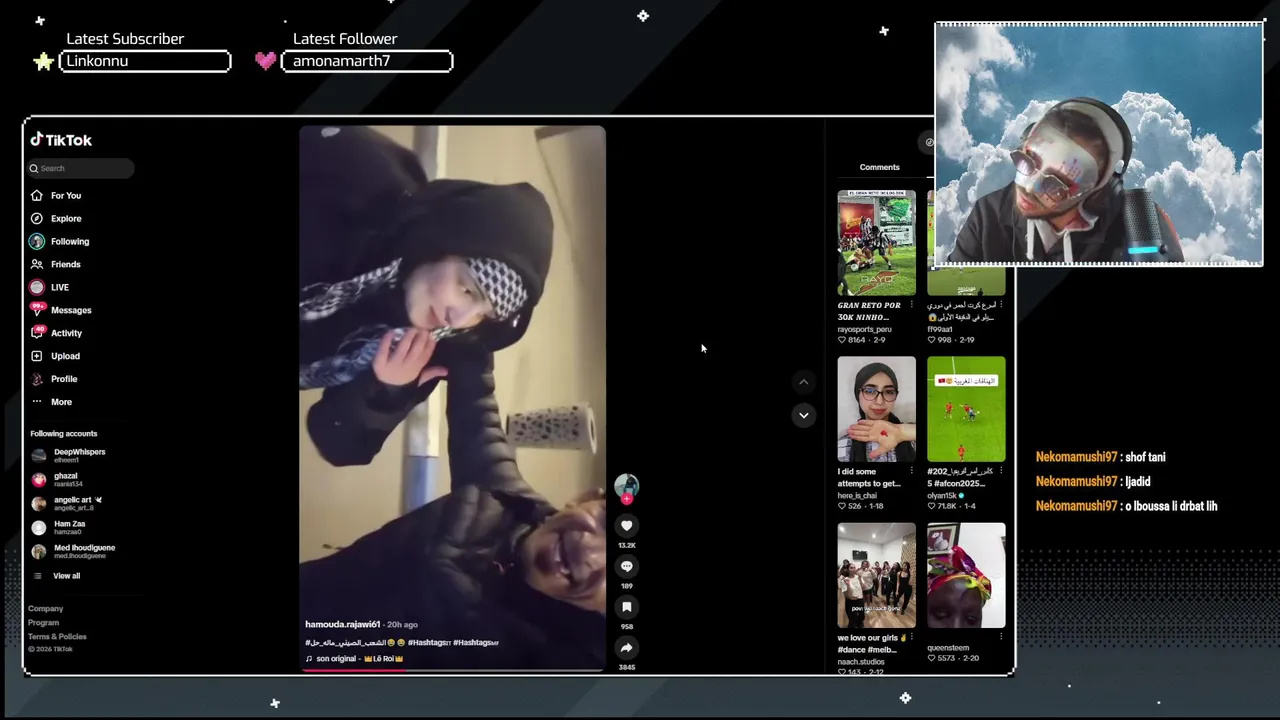Share the video with arrow icon
This screenshot has height=720, width=1280.
[x=627, y=648]
